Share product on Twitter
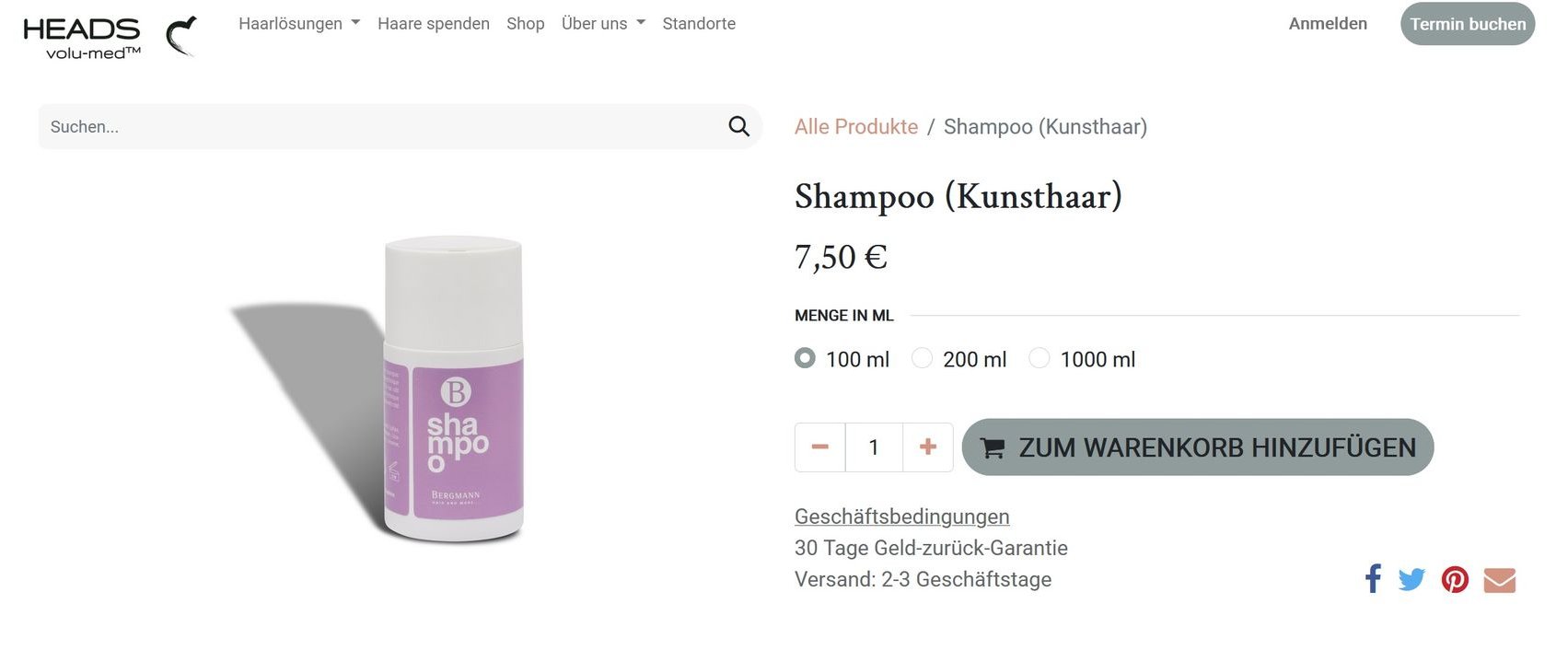Image resolution: width=1568 pixels, height=650 pixels. click(1411, 579)
